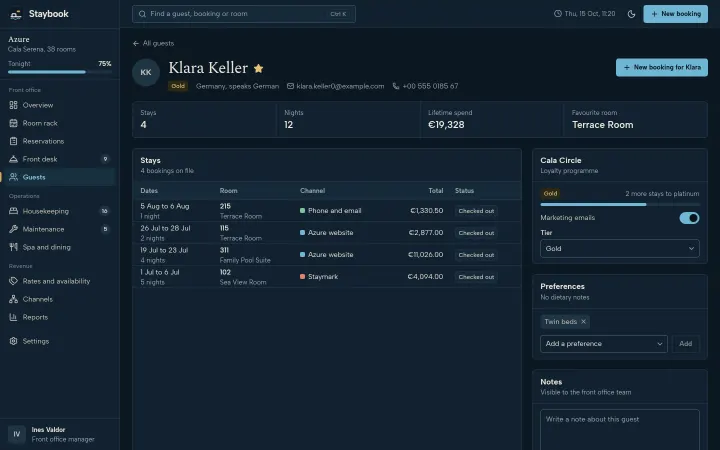Screen dimensions: 720x450
Task: Click the Gold badge under guest name
Action: (x=178, y=86)
